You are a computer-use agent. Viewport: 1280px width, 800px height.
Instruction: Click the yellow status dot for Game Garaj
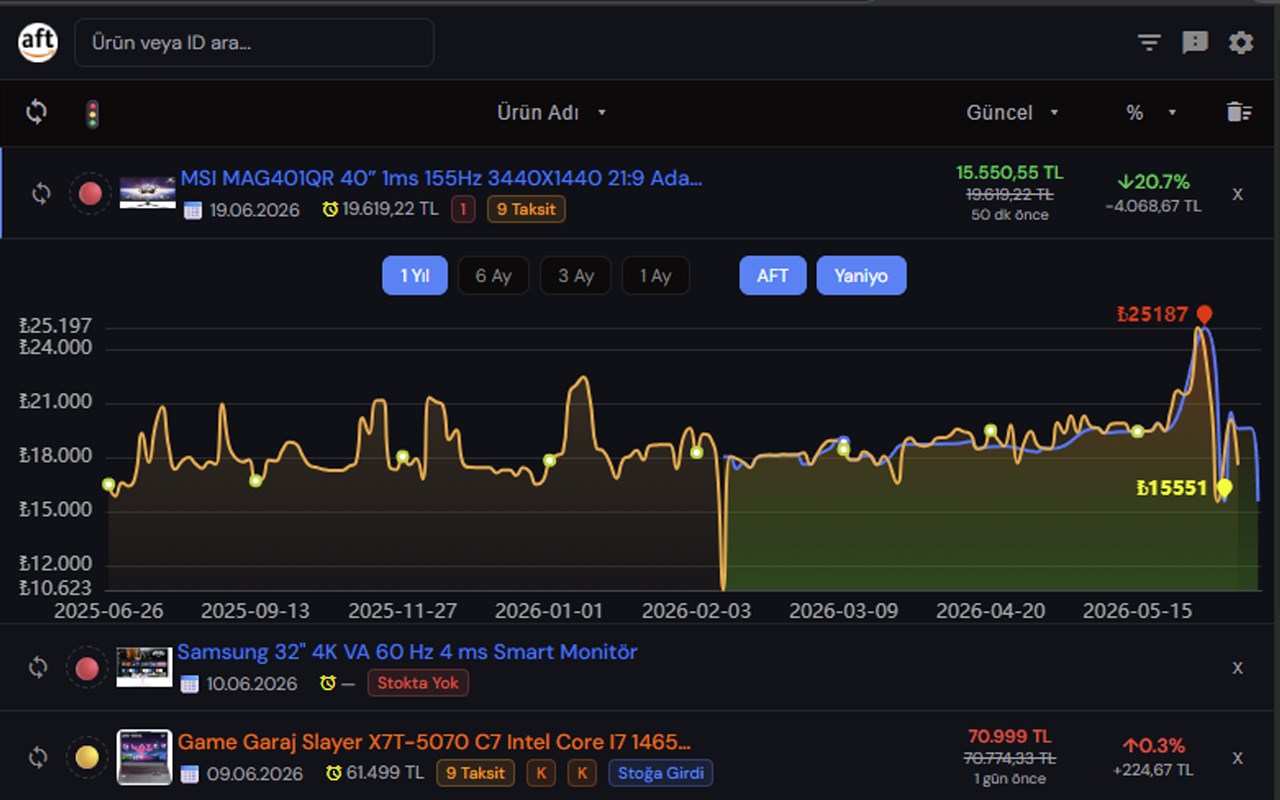(x=87, y=757)
